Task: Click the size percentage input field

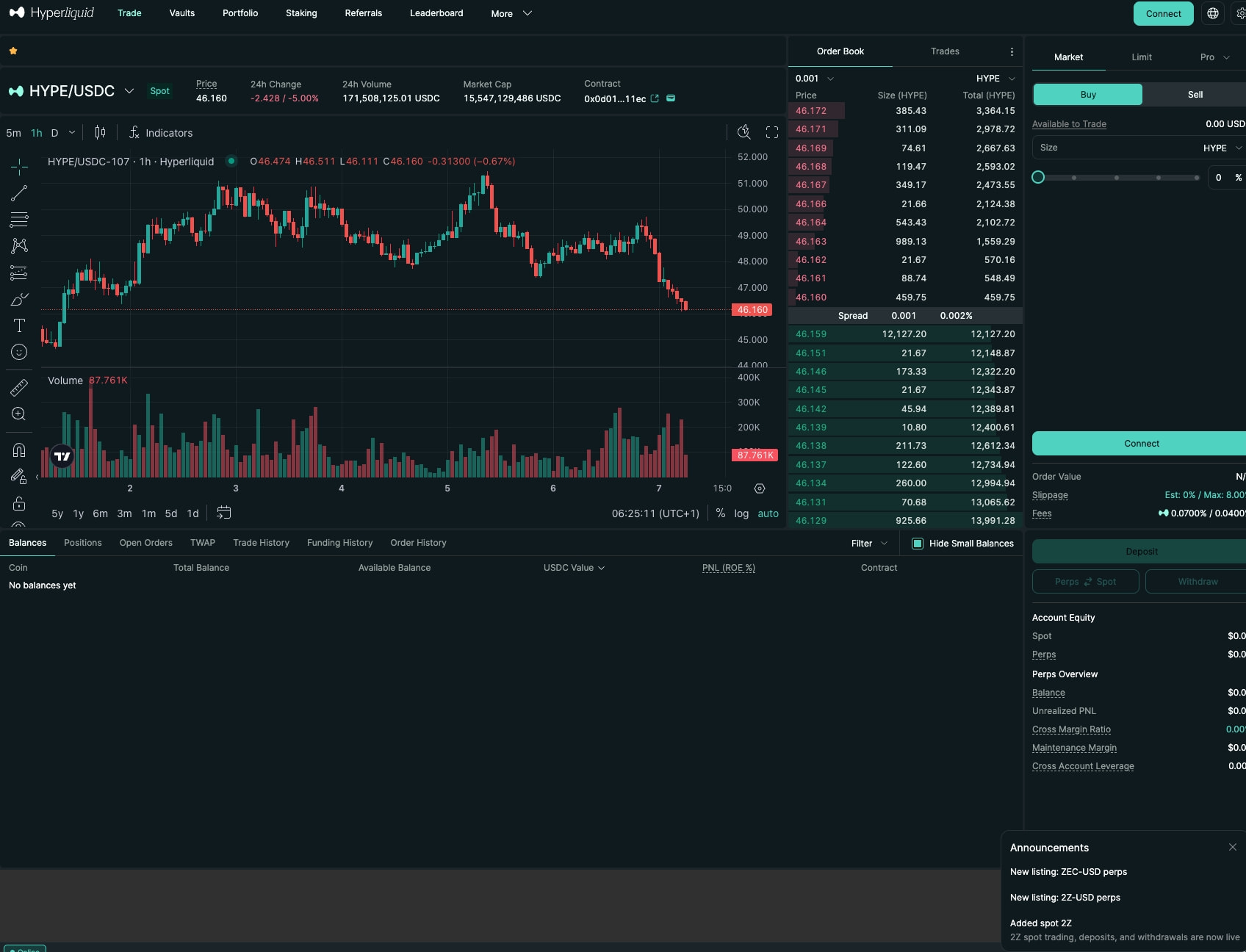Action: pyautogui.click(x=1226, y=177)
